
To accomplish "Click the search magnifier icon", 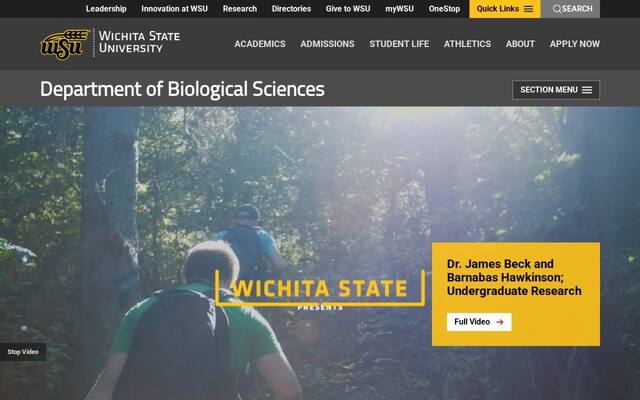I will 557,9.
